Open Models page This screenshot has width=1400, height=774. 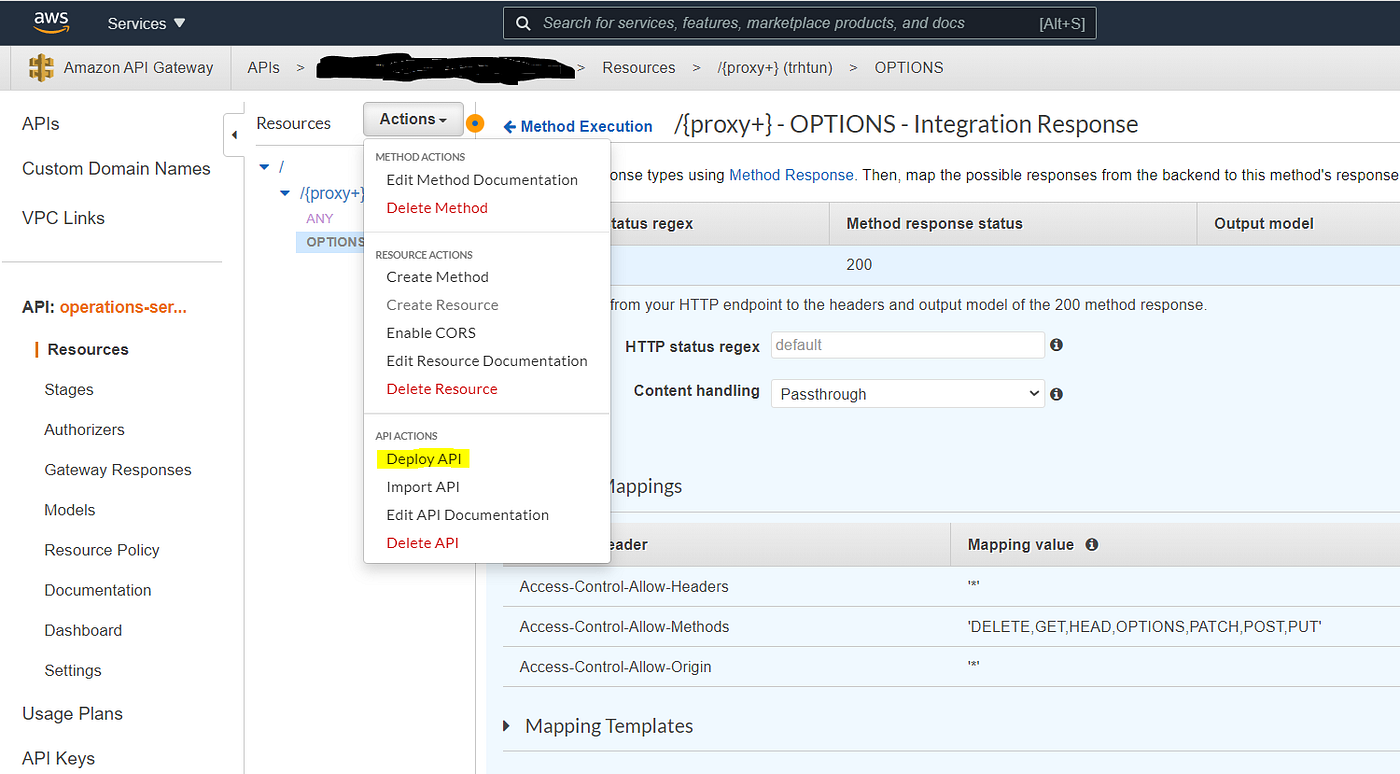click(70, 510)
